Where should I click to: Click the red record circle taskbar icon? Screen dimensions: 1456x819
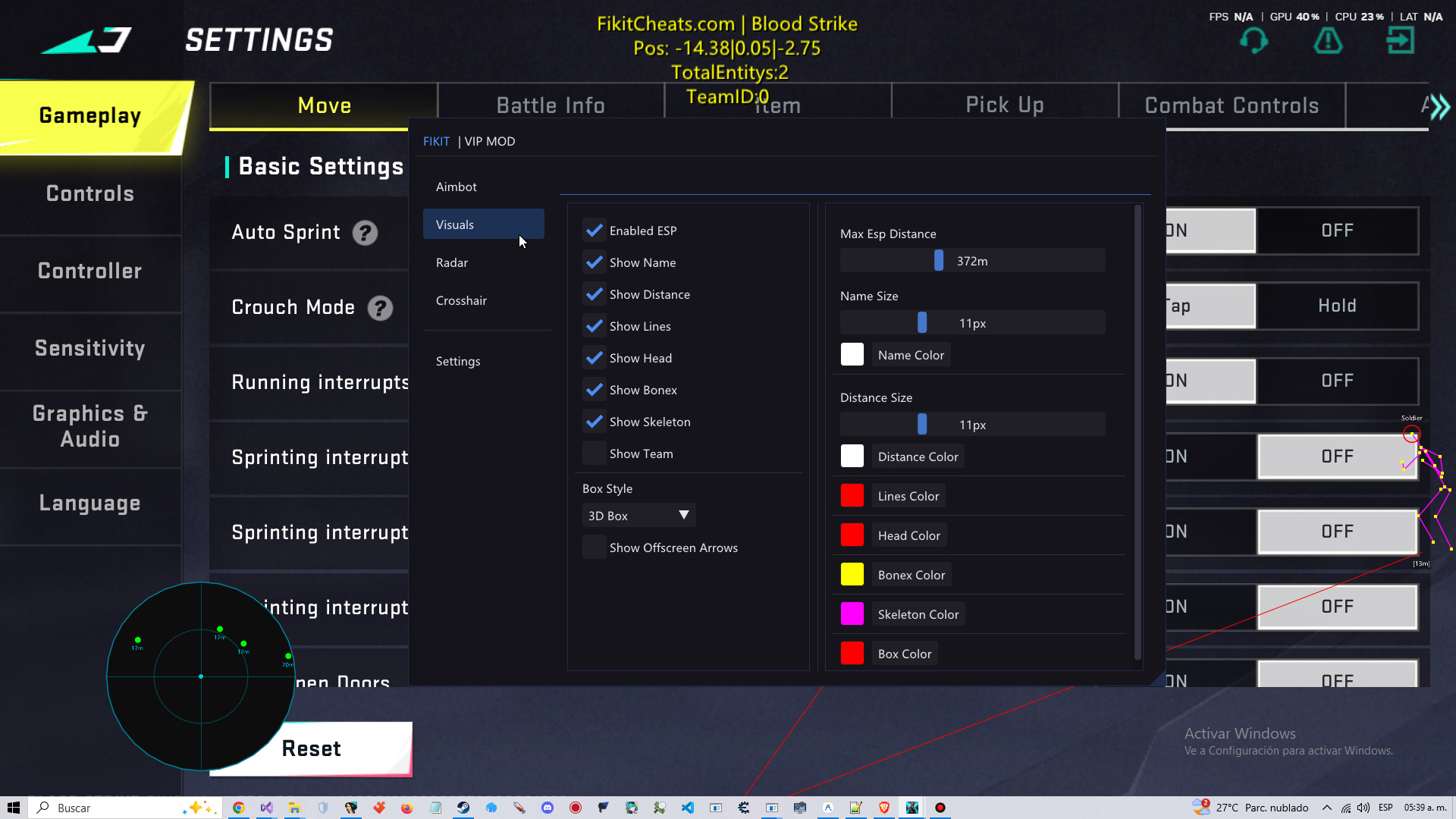[576, 808]
